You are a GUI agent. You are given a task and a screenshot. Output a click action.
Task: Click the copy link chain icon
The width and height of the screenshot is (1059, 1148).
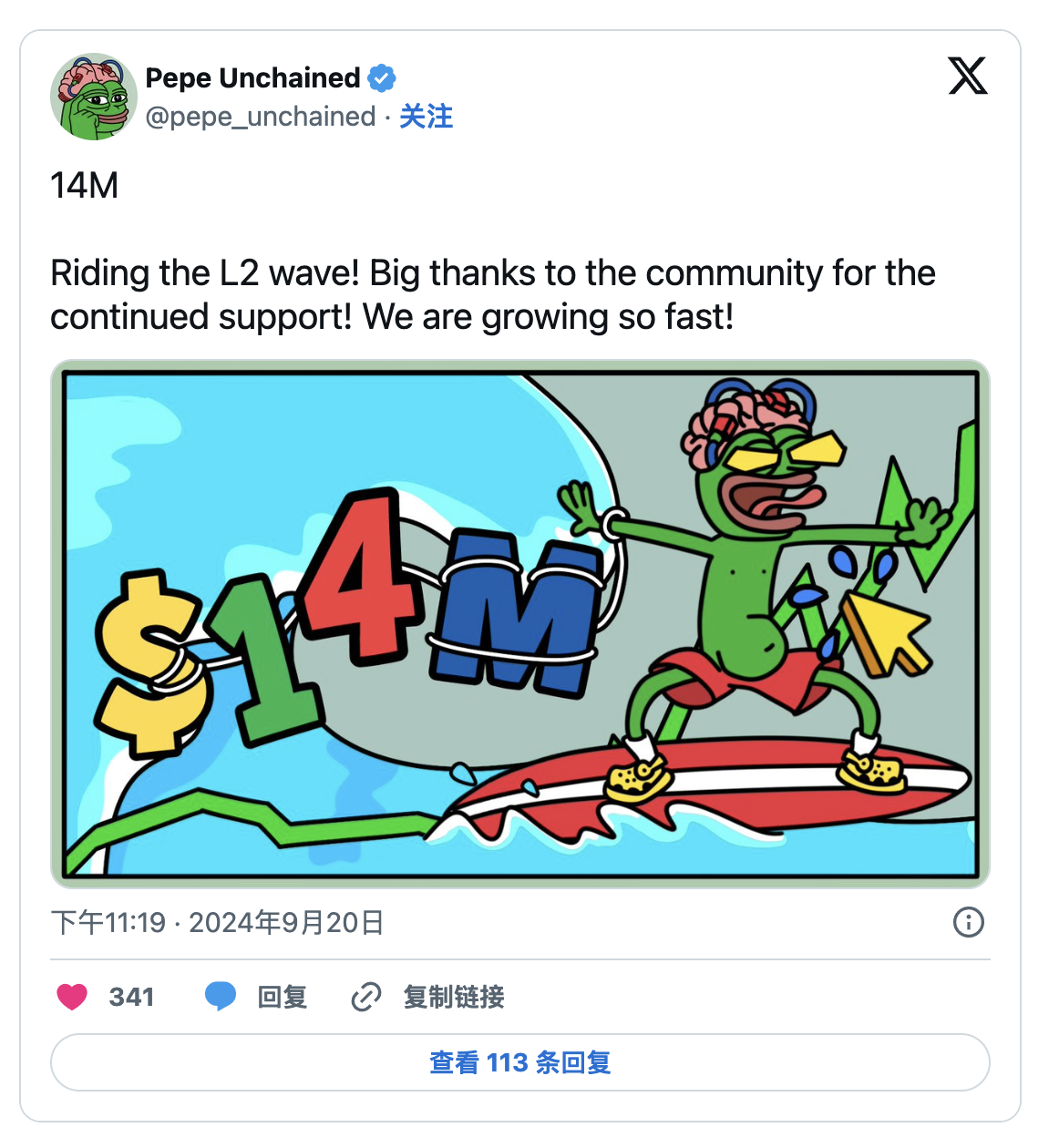coord(366,997)
